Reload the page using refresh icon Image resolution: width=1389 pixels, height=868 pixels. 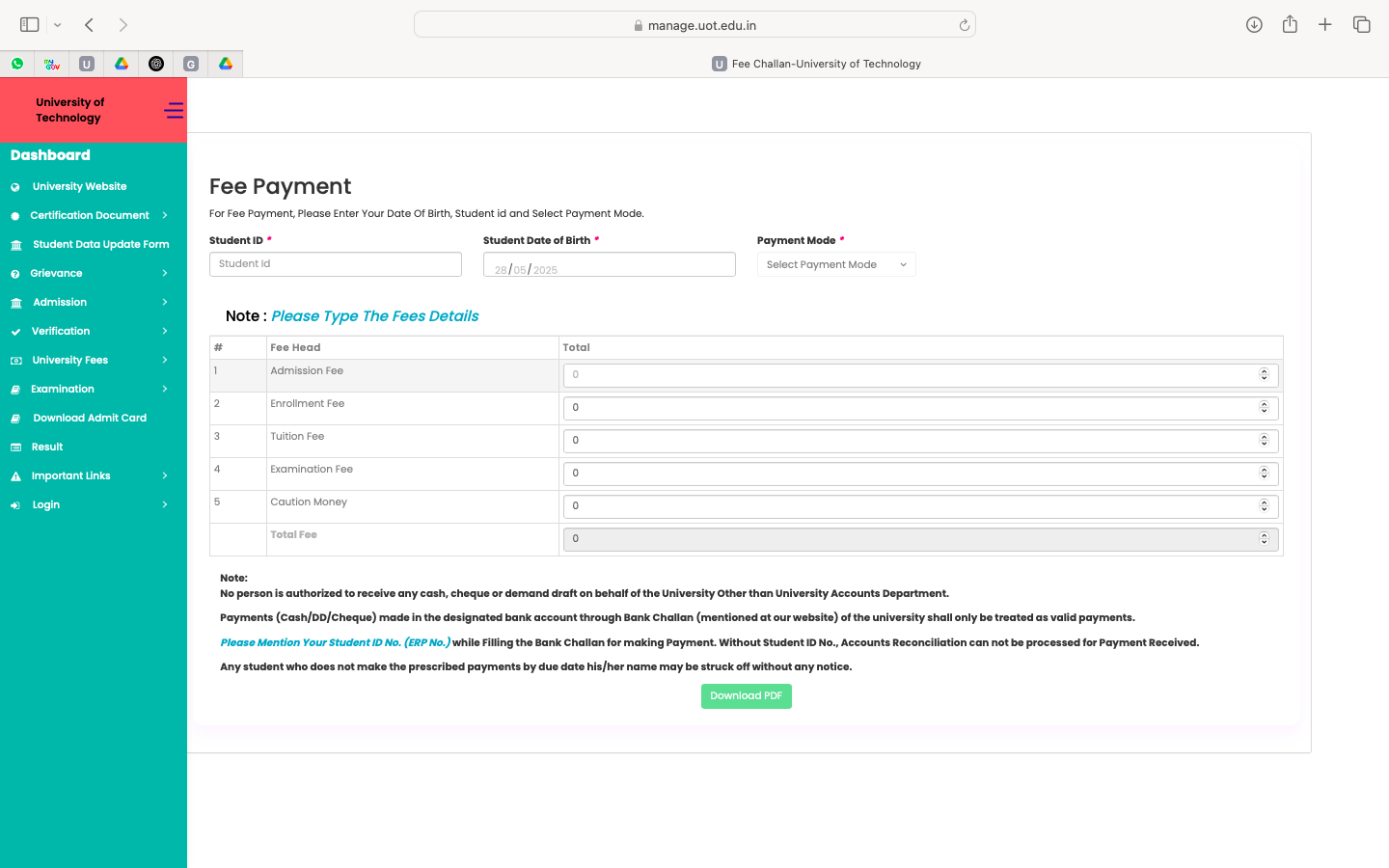click(964, 26)
